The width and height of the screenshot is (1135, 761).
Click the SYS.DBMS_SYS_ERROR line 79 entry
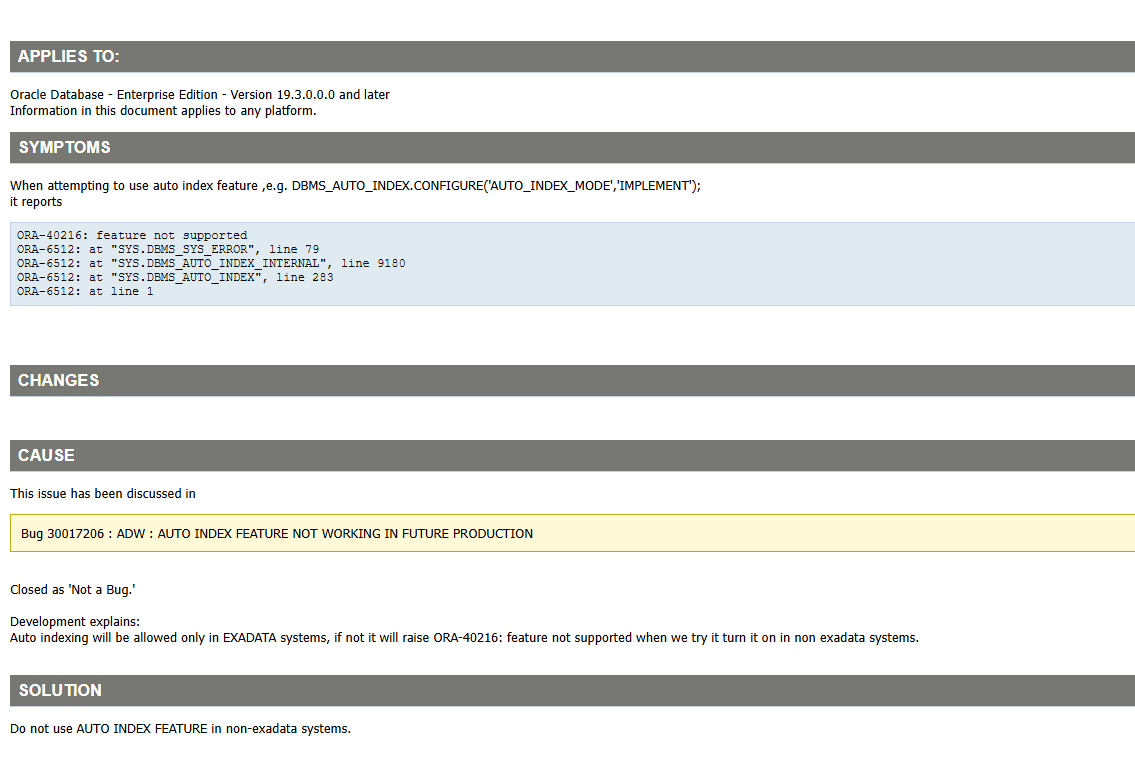[x=168, y=249]
